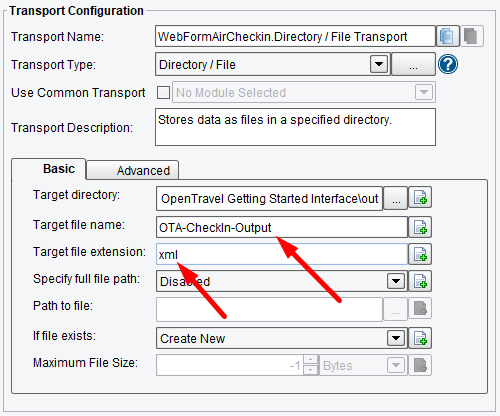Viewport: 500px width, 416px height.
Task: Switch to the Advanced tab
Action: tap(133, 170)
